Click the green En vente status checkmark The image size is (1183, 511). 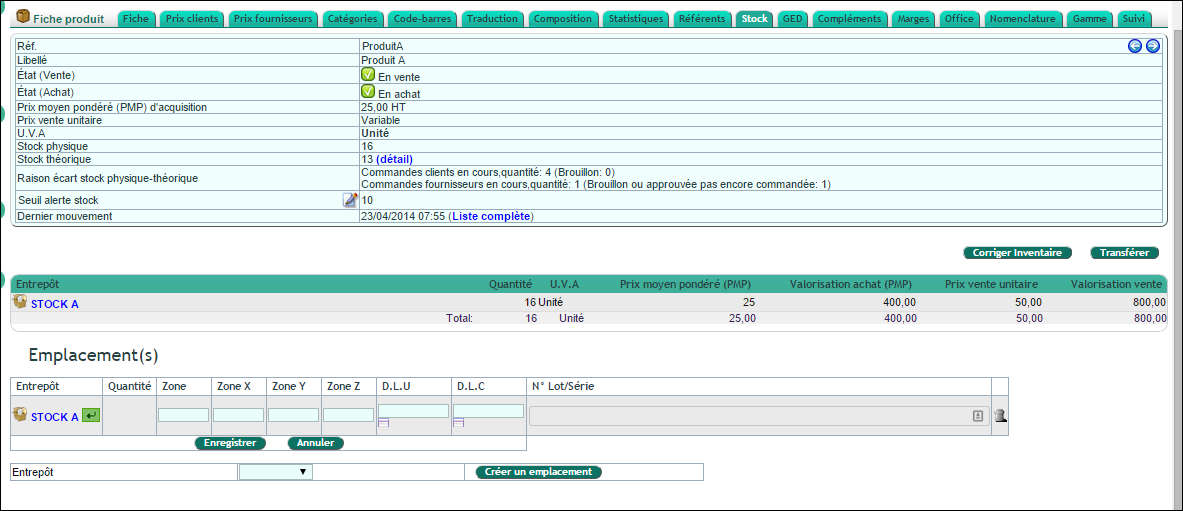click(x=367, y=75)
